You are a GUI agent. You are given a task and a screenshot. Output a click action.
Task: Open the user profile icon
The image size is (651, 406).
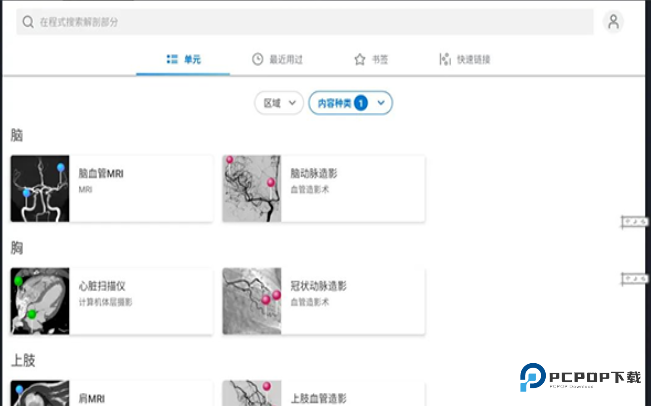click(x=613, y=22)
